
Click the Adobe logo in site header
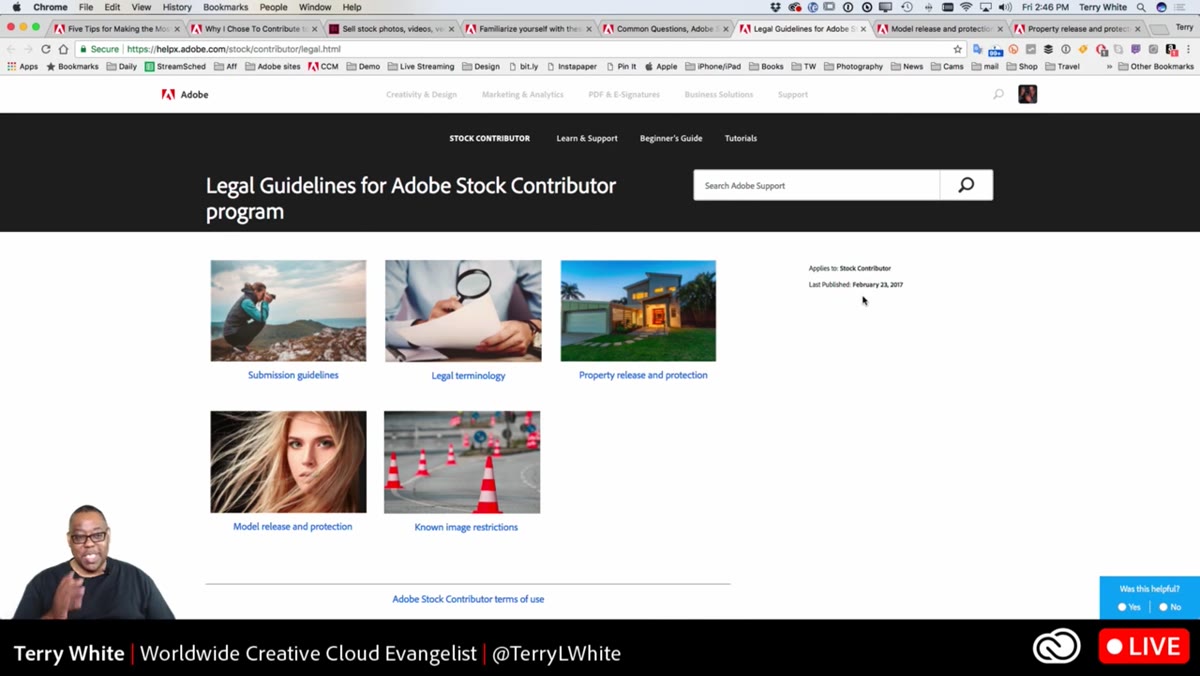pyautogui.click(x=185, y=94)
